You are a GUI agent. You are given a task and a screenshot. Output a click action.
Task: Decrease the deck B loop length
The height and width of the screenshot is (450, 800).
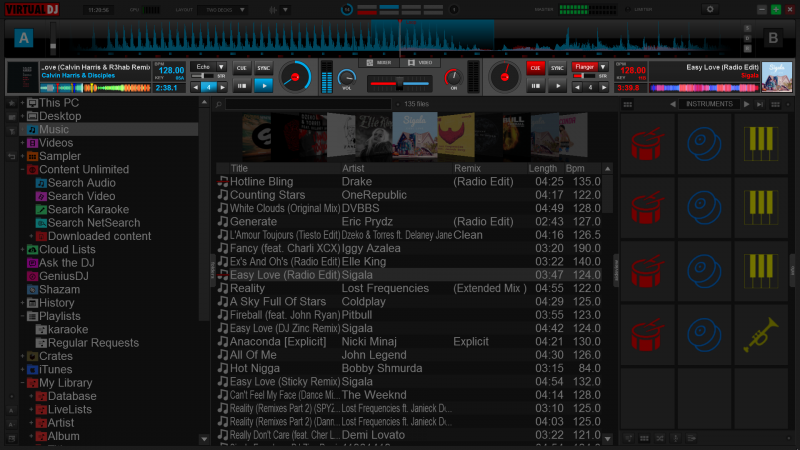point(577,88)
